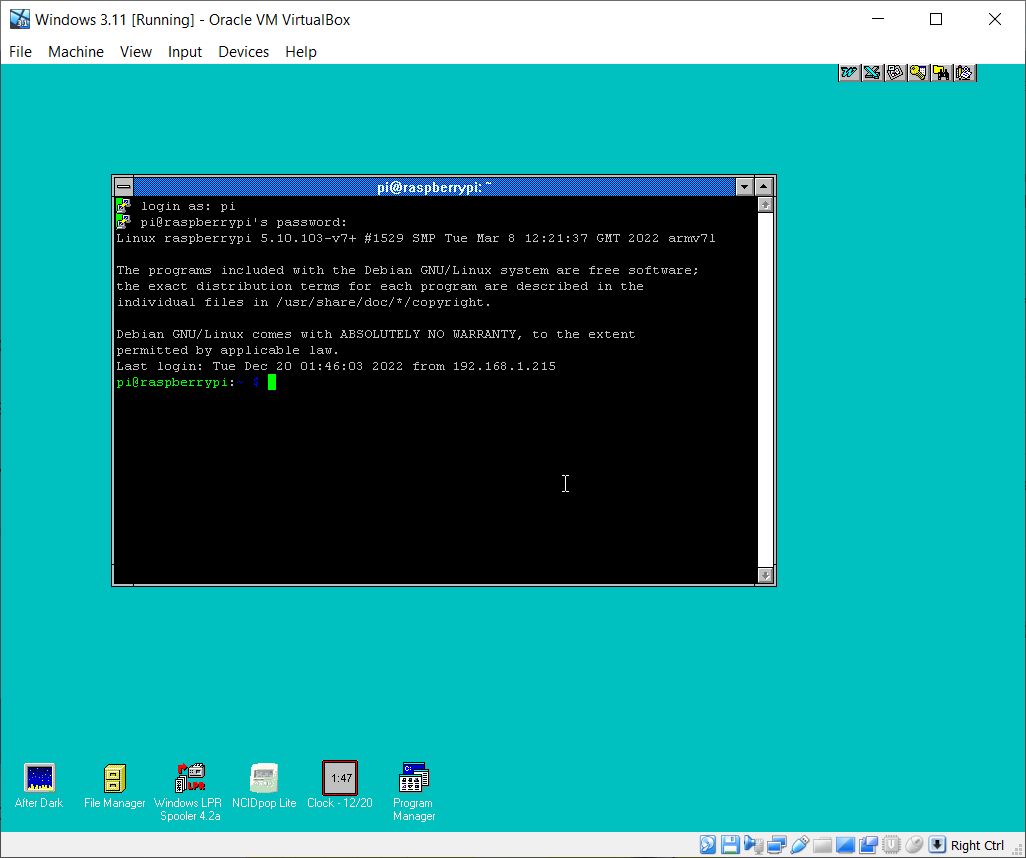Viewport: 1026px width, 858px height.
Task: Click the 'Last login' line in terminal
Action: [336, 366]
